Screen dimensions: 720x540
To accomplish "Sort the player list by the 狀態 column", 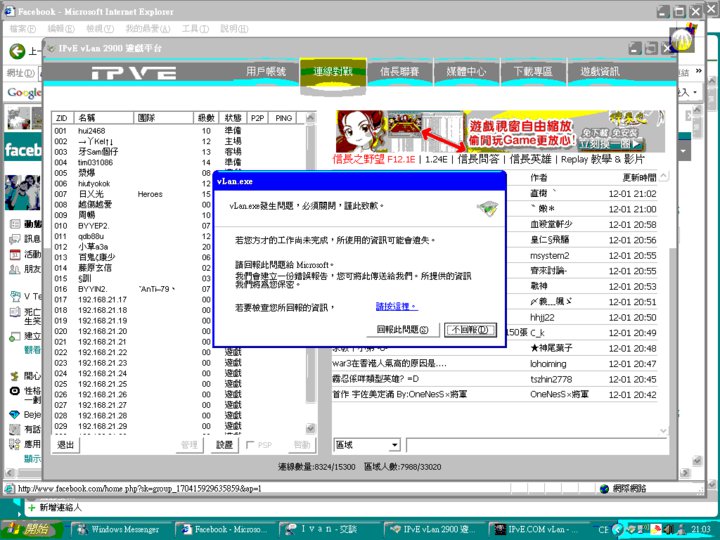I will point(233,118).
